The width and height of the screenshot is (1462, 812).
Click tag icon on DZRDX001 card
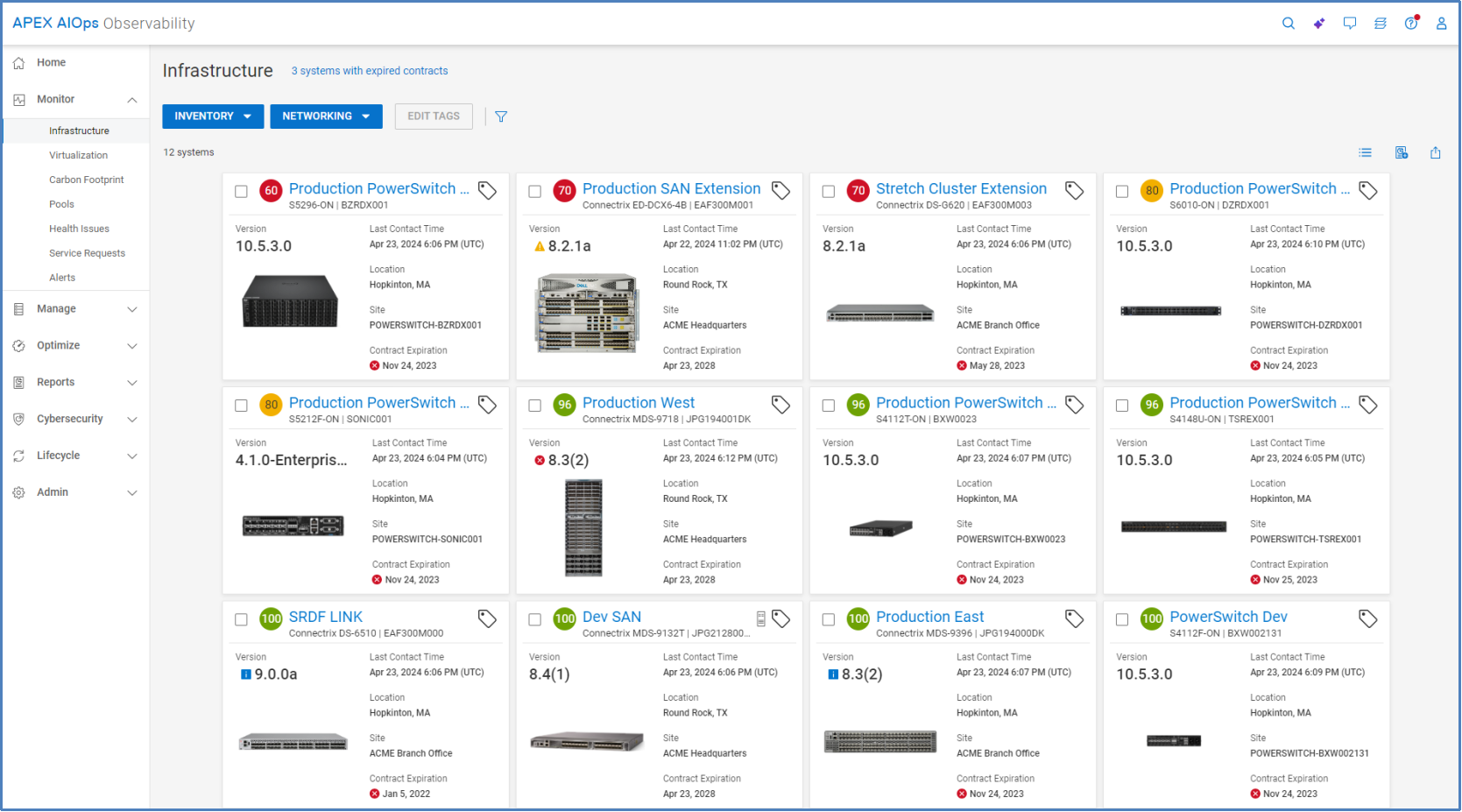(x=1367, y=190)
